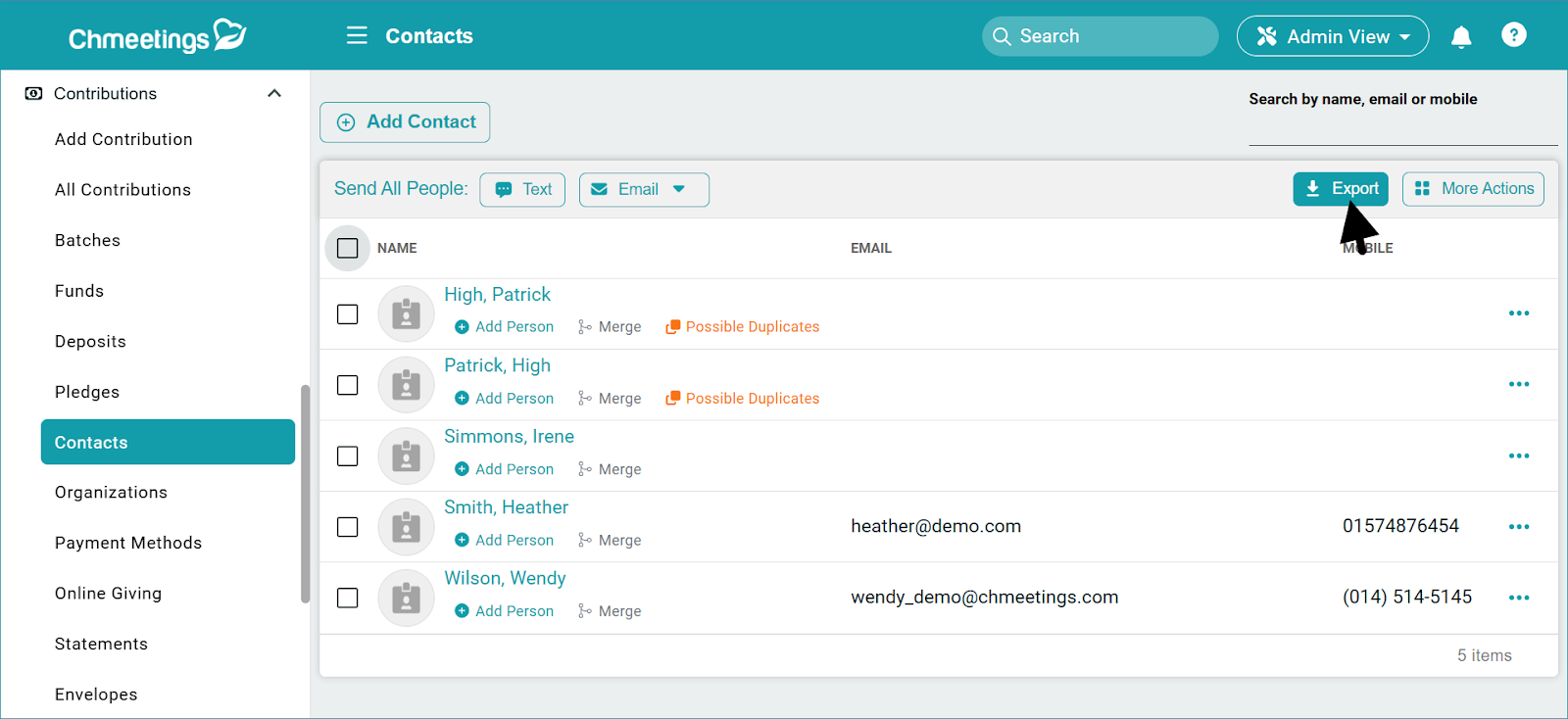Select checkbox for Smith, Heather row
1568x719 pixels.
347,527
